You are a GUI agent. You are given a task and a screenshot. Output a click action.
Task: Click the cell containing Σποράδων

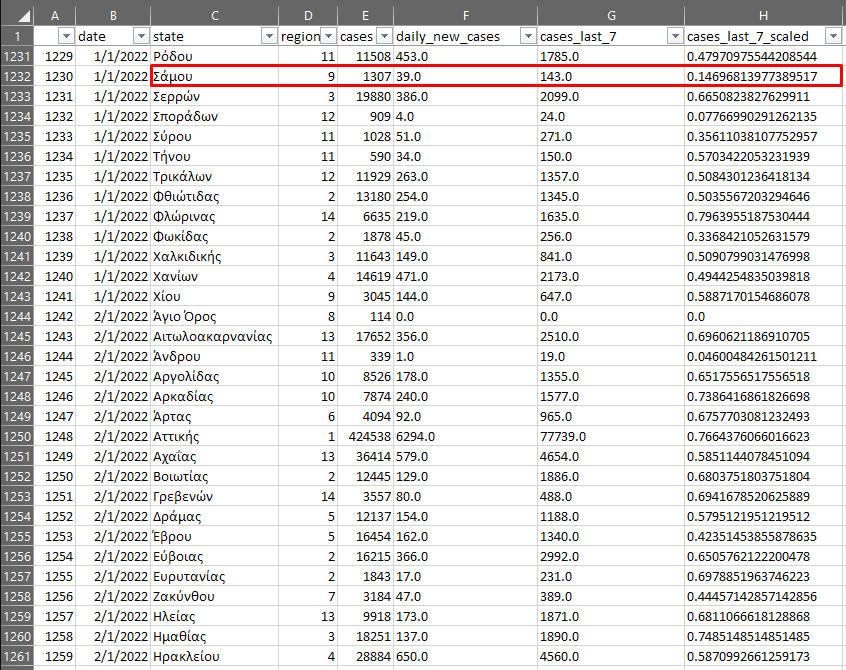(x=215, y=117)
